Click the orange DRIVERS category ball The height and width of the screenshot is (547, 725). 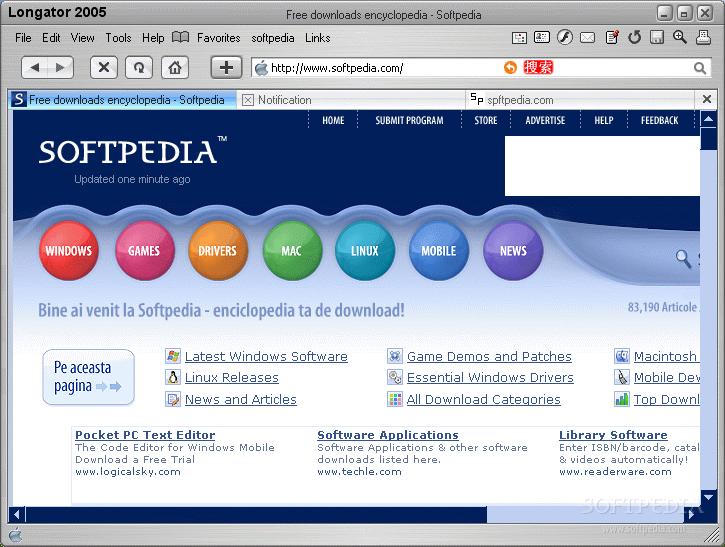point(218,251)
